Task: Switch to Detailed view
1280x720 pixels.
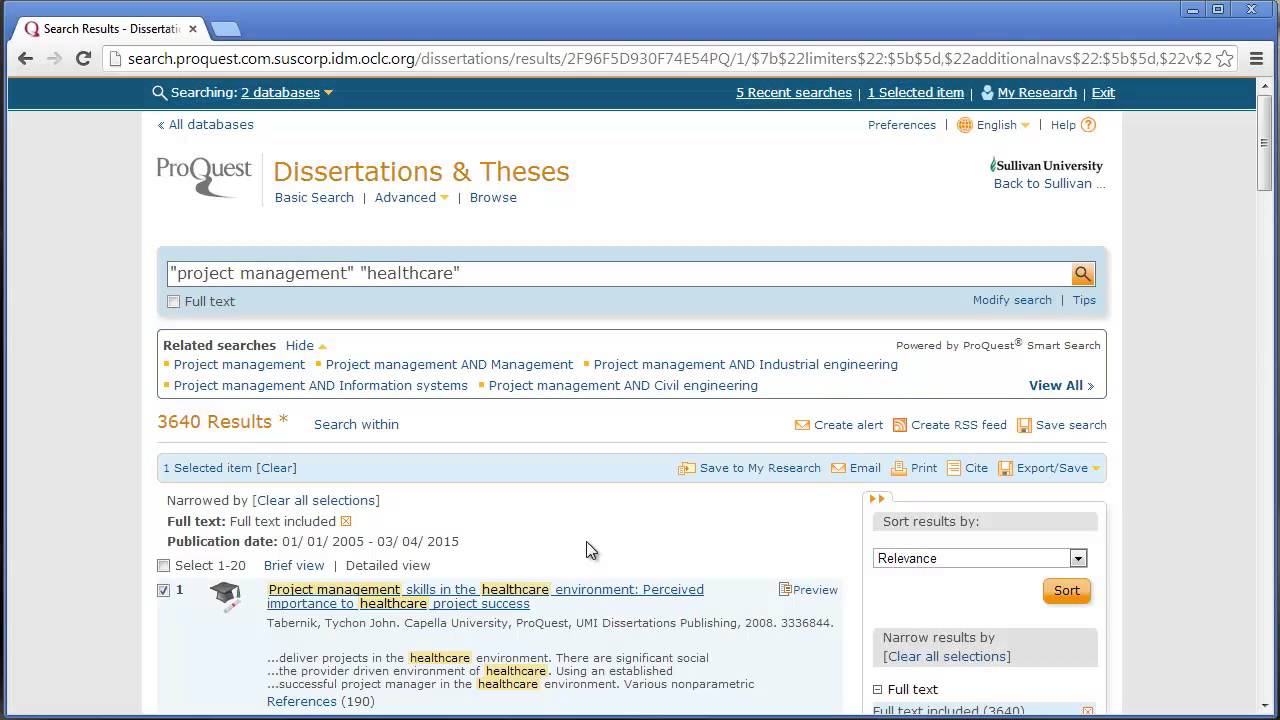Action: 388,565
